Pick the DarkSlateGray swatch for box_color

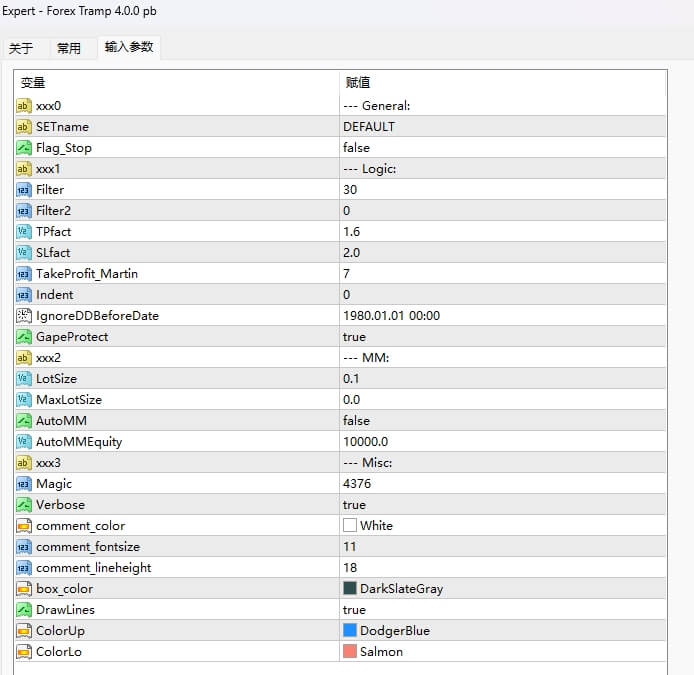coord(350,588)
